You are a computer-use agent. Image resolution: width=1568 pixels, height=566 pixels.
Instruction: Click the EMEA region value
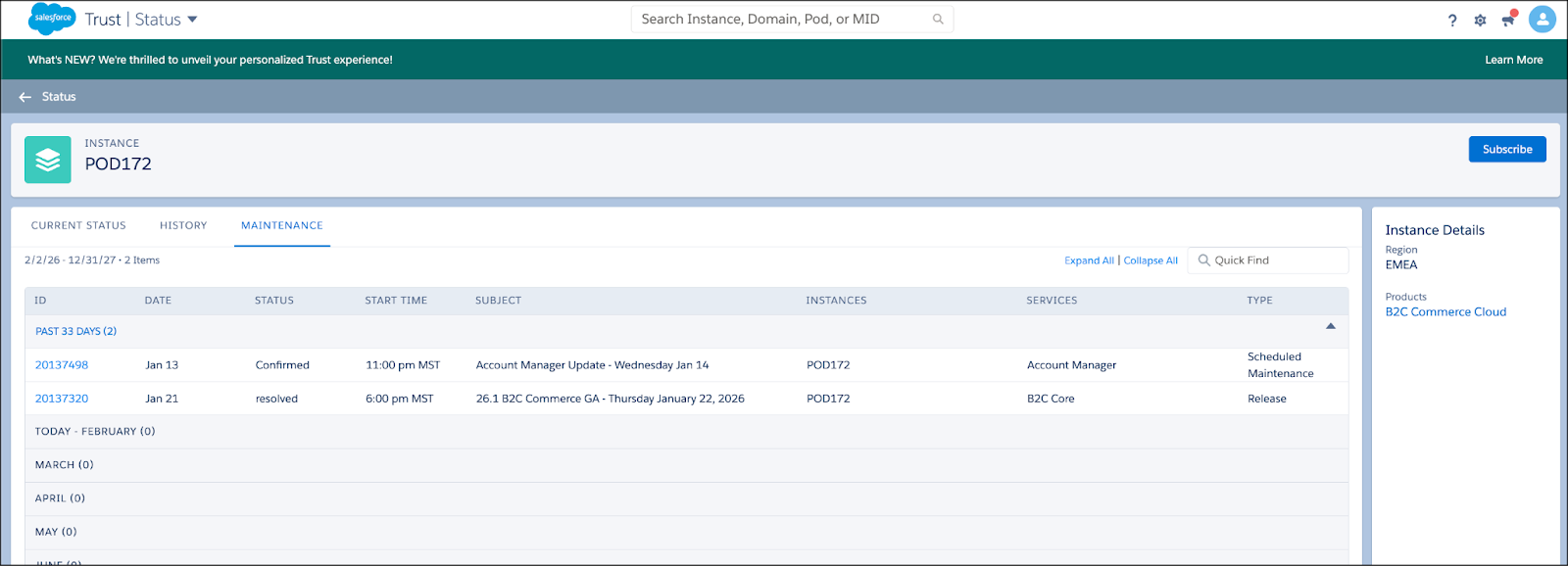pos(1401,265)
